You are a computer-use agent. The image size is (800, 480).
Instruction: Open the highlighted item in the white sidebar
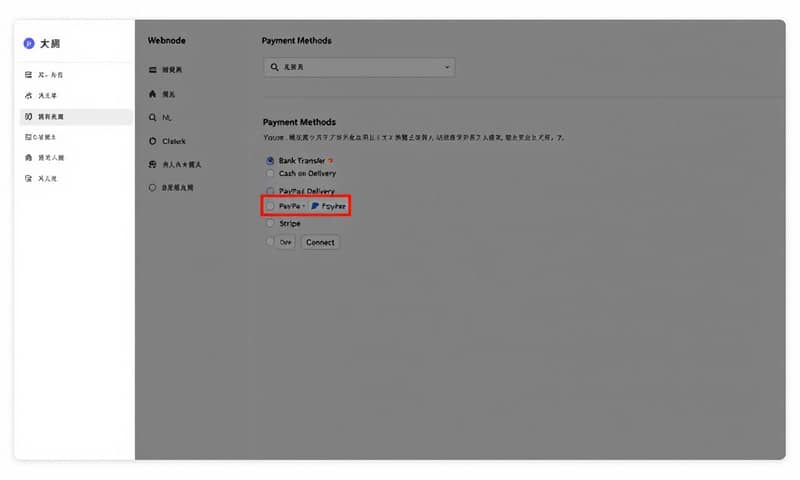click(x=76, y=117)
